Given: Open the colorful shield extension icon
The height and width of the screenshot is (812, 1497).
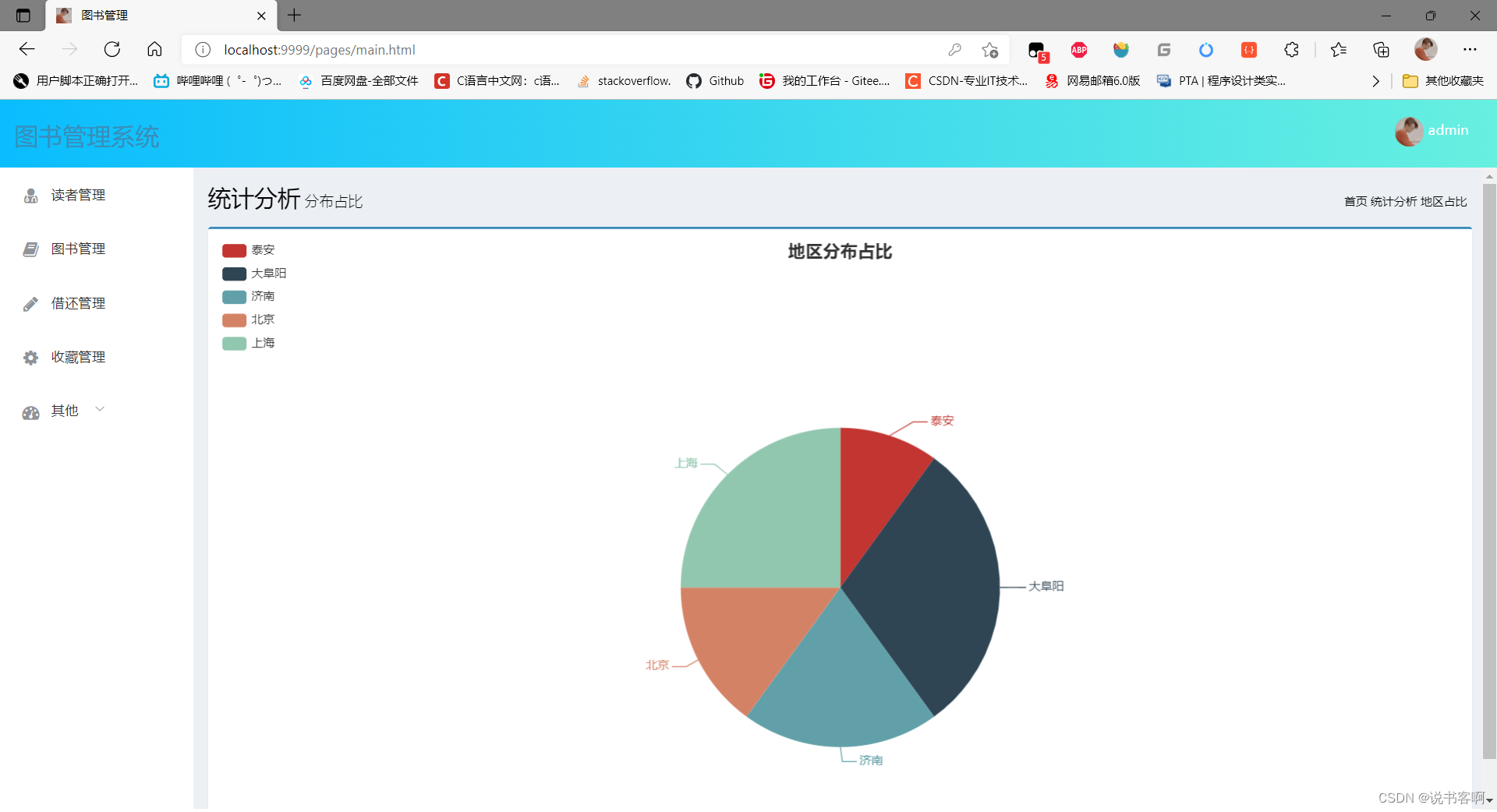Looking at the screenshot, I should click(1121, 50).
